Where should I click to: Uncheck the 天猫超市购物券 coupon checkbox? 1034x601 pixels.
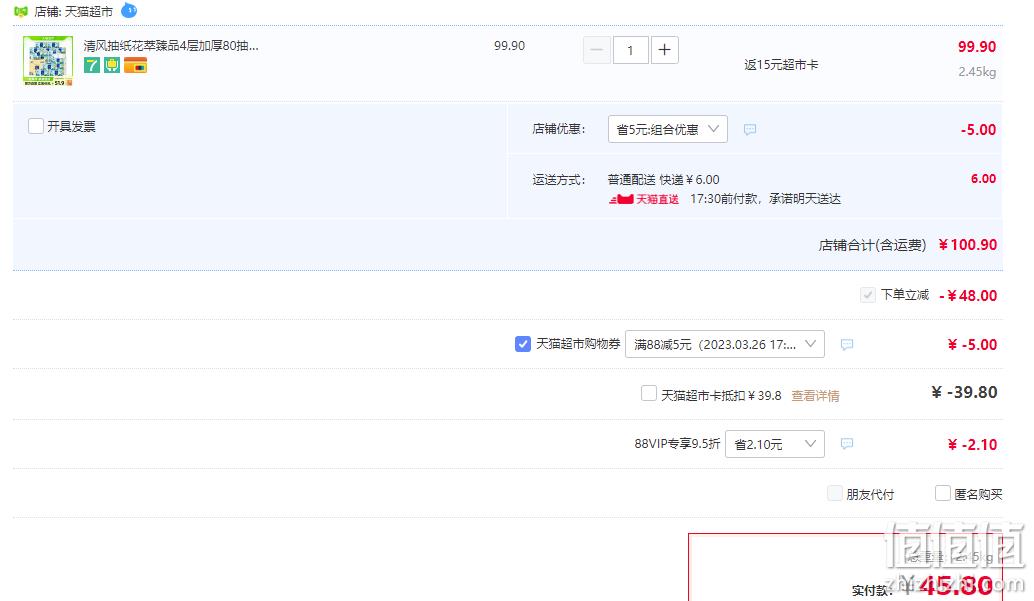coord(523,344)
